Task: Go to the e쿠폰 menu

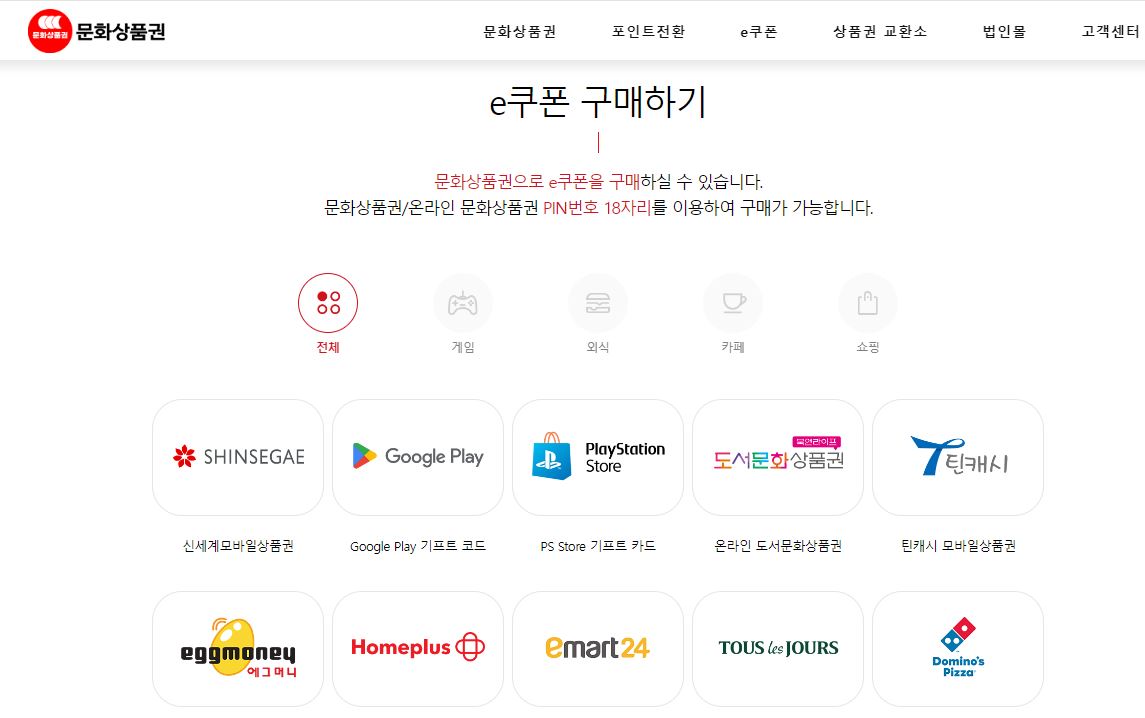Action: tap(759, 31)
